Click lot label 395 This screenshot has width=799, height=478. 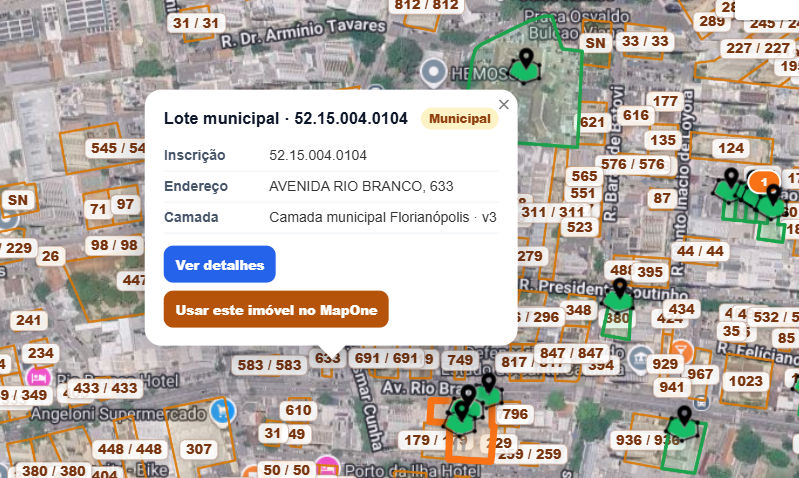(650, 272)
